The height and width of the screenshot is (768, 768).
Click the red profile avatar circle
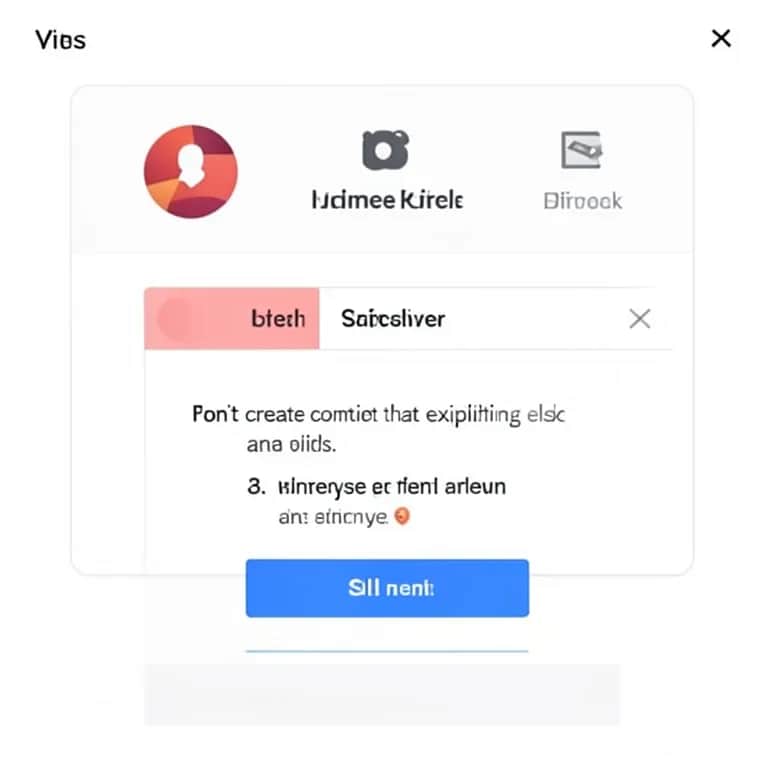tap(191, 171)
